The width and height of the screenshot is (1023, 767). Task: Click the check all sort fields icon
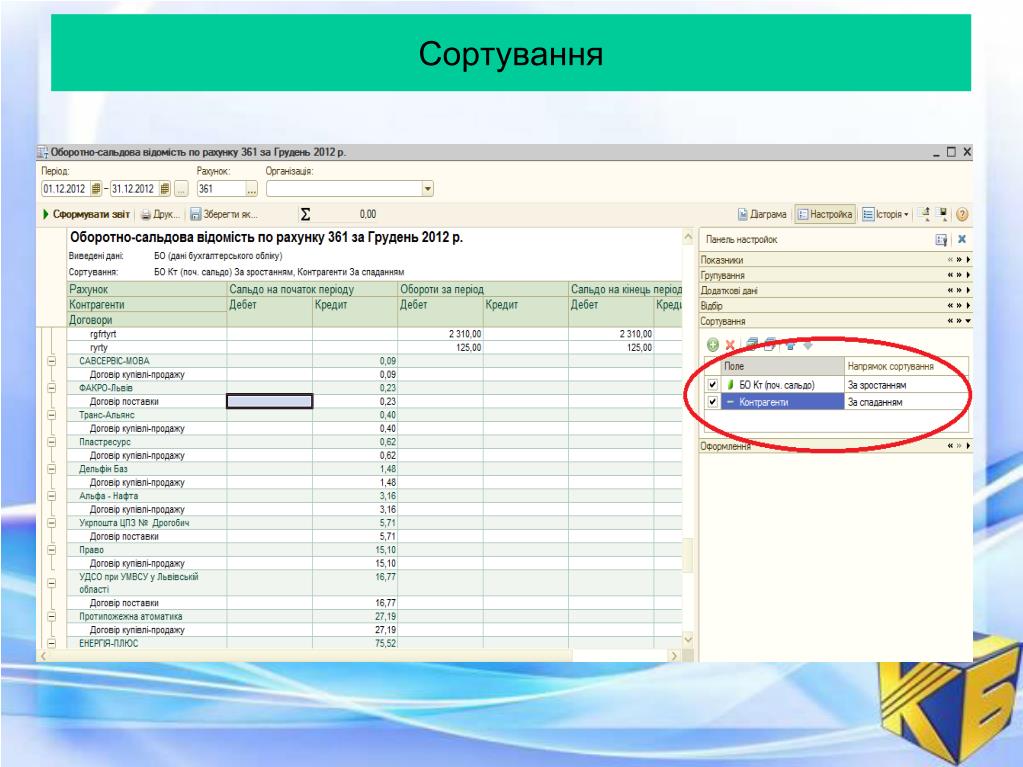(x=752, y=344)
